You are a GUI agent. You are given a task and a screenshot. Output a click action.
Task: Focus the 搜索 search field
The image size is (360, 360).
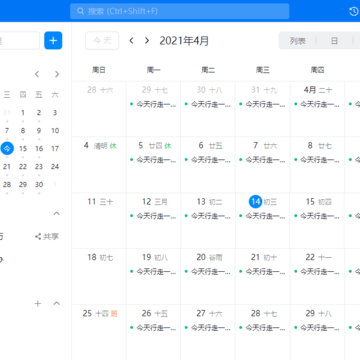pos(180,11)
